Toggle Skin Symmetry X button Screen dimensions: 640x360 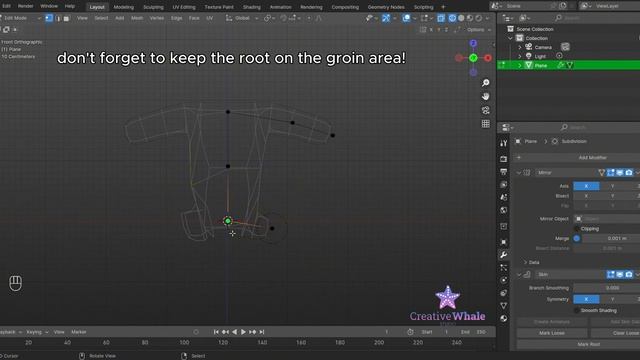[x=586, y=299]
